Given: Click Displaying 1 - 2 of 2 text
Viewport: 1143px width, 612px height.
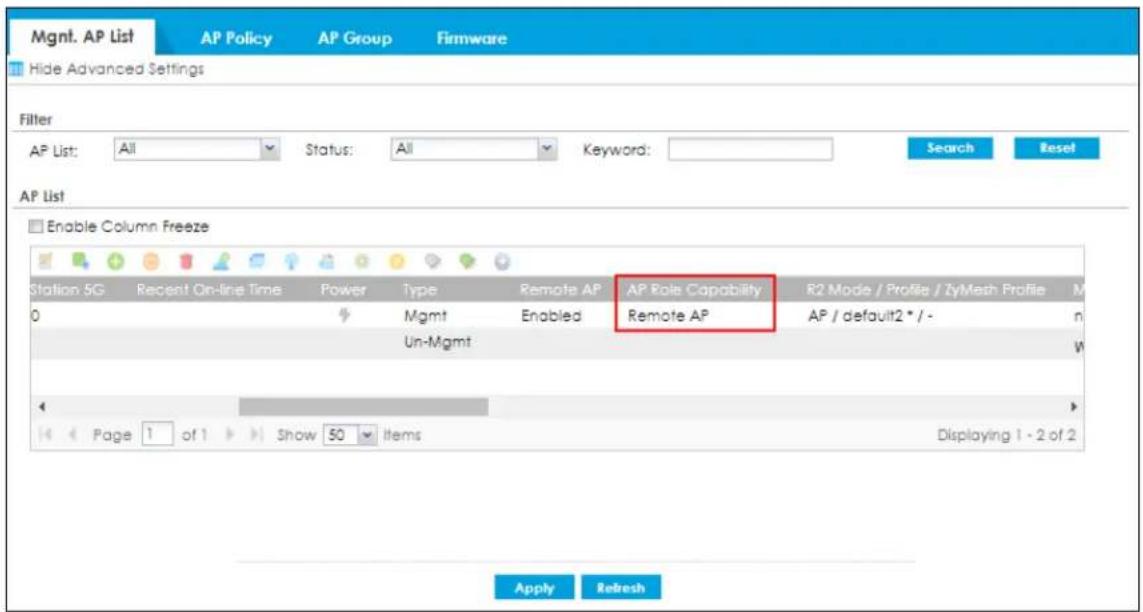Looking at the screenshot, I should (x=1009, y=436).
